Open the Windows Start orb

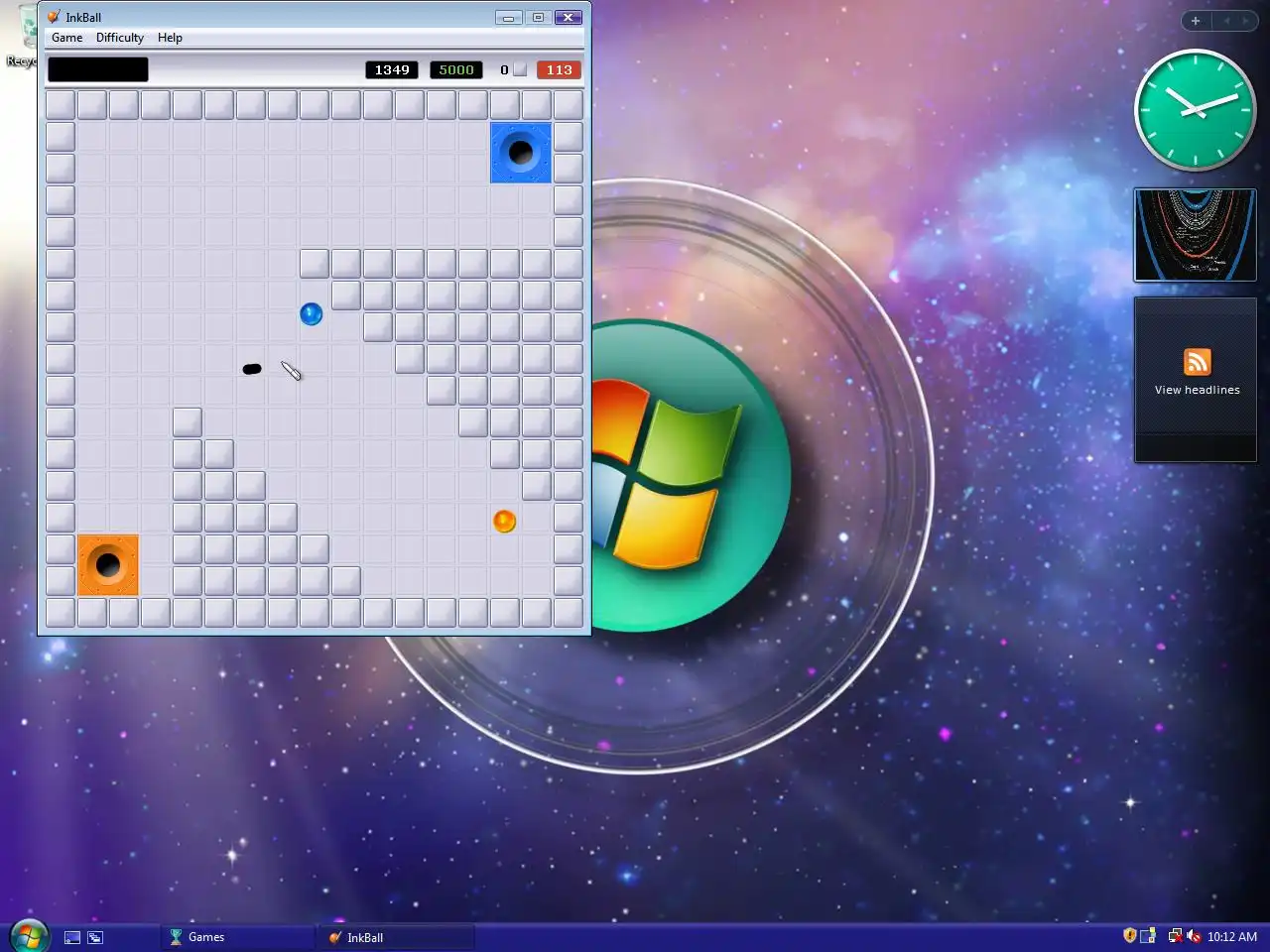29,936
